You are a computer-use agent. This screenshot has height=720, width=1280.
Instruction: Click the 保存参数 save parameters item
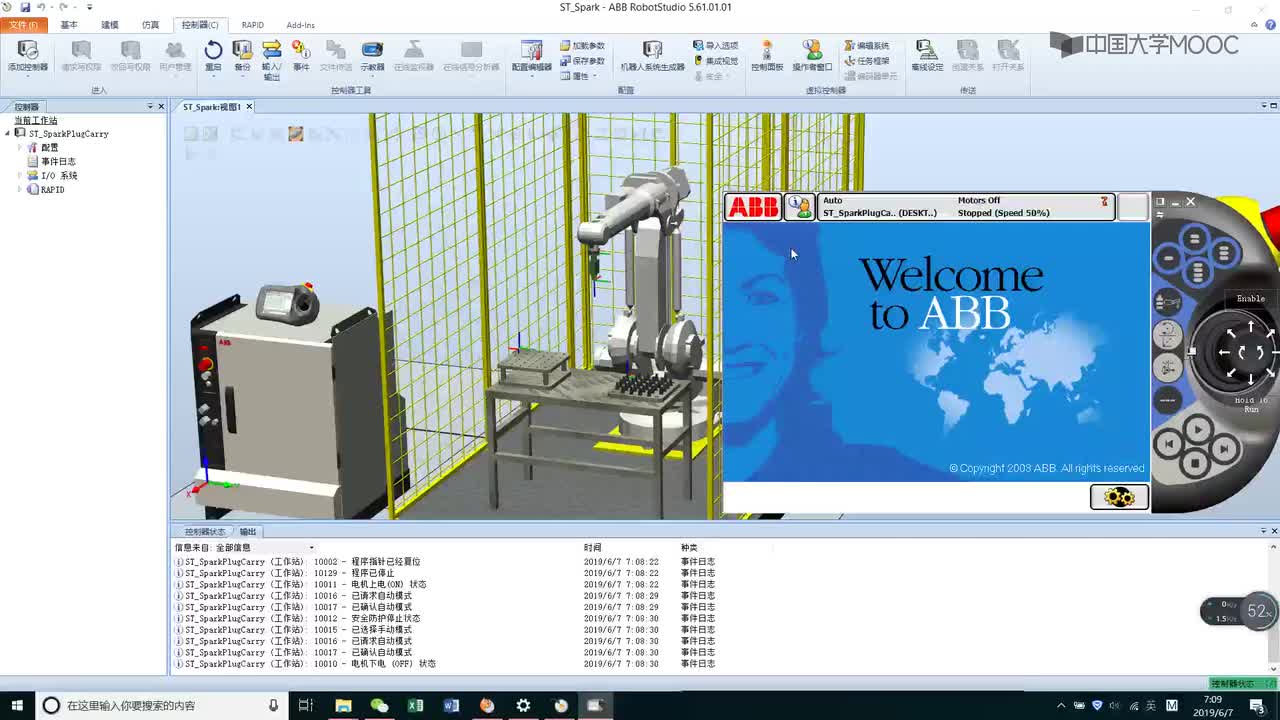click(582, 61)
